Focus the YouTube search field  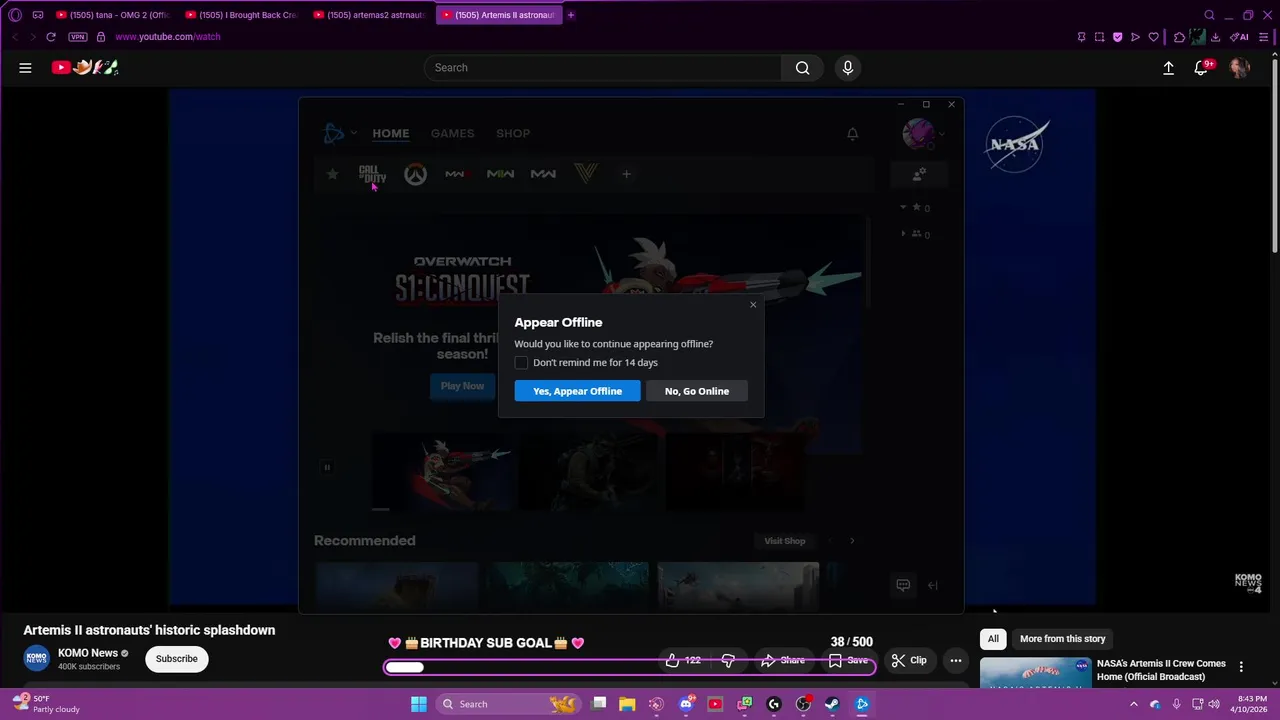603,68
